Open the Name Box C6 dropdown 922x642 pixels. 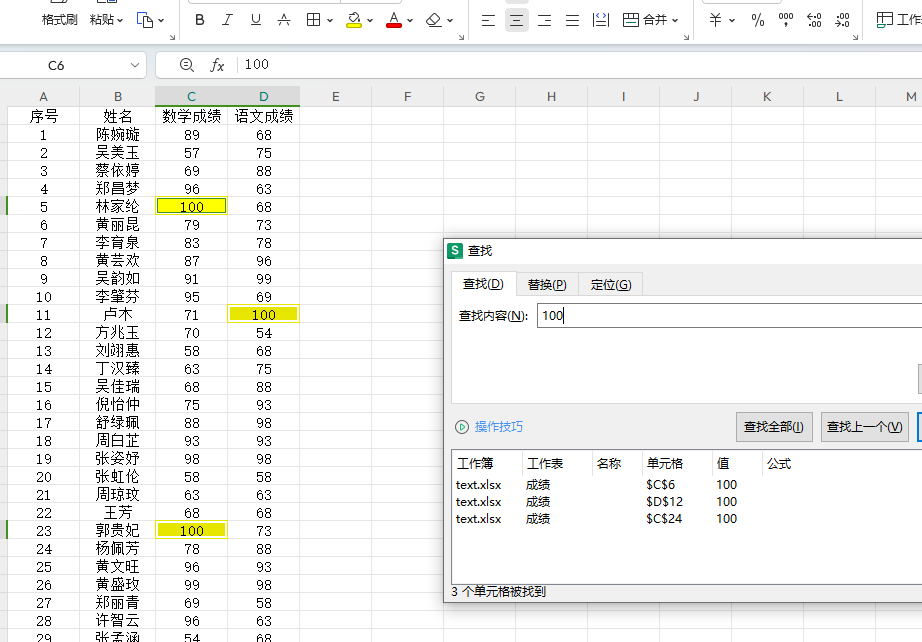pos(135,65)
